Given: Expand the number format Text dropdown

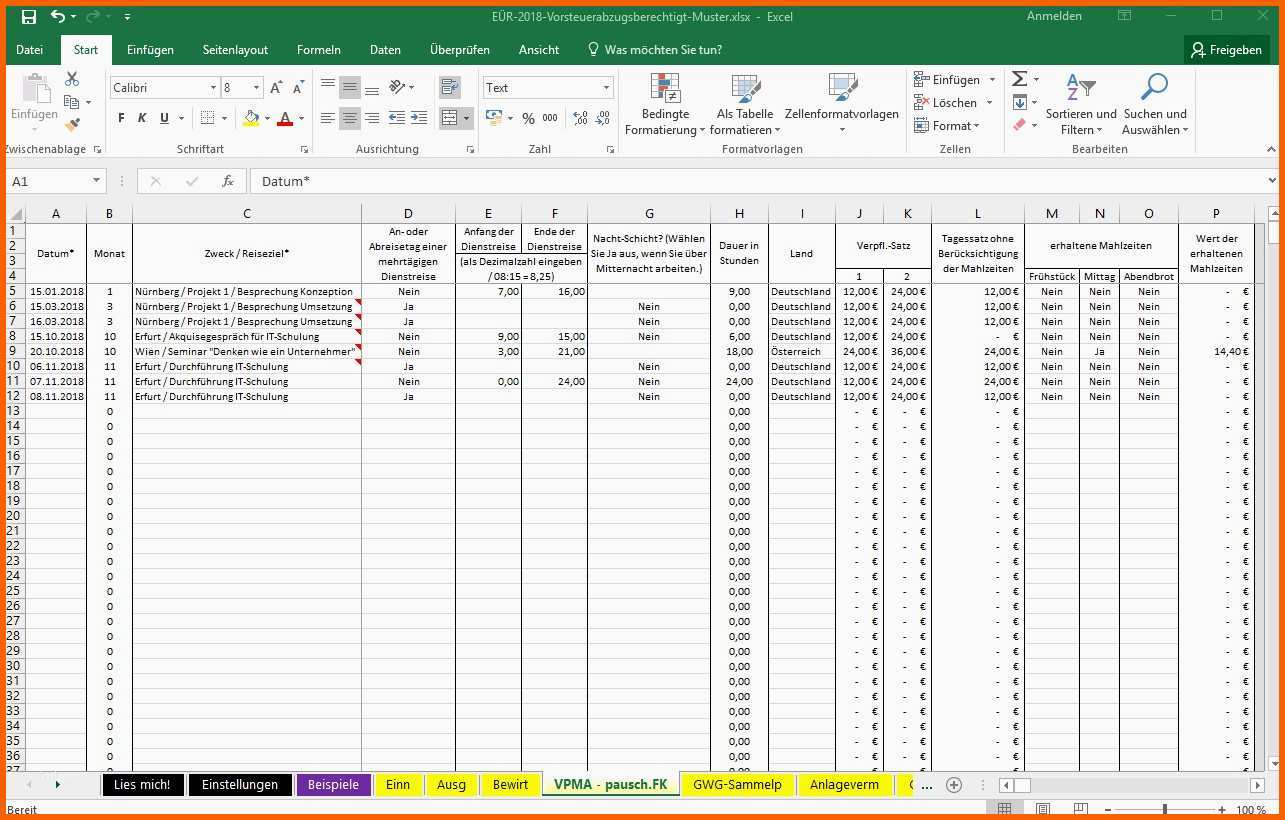Looking at the screenshot, I should 606,88.
